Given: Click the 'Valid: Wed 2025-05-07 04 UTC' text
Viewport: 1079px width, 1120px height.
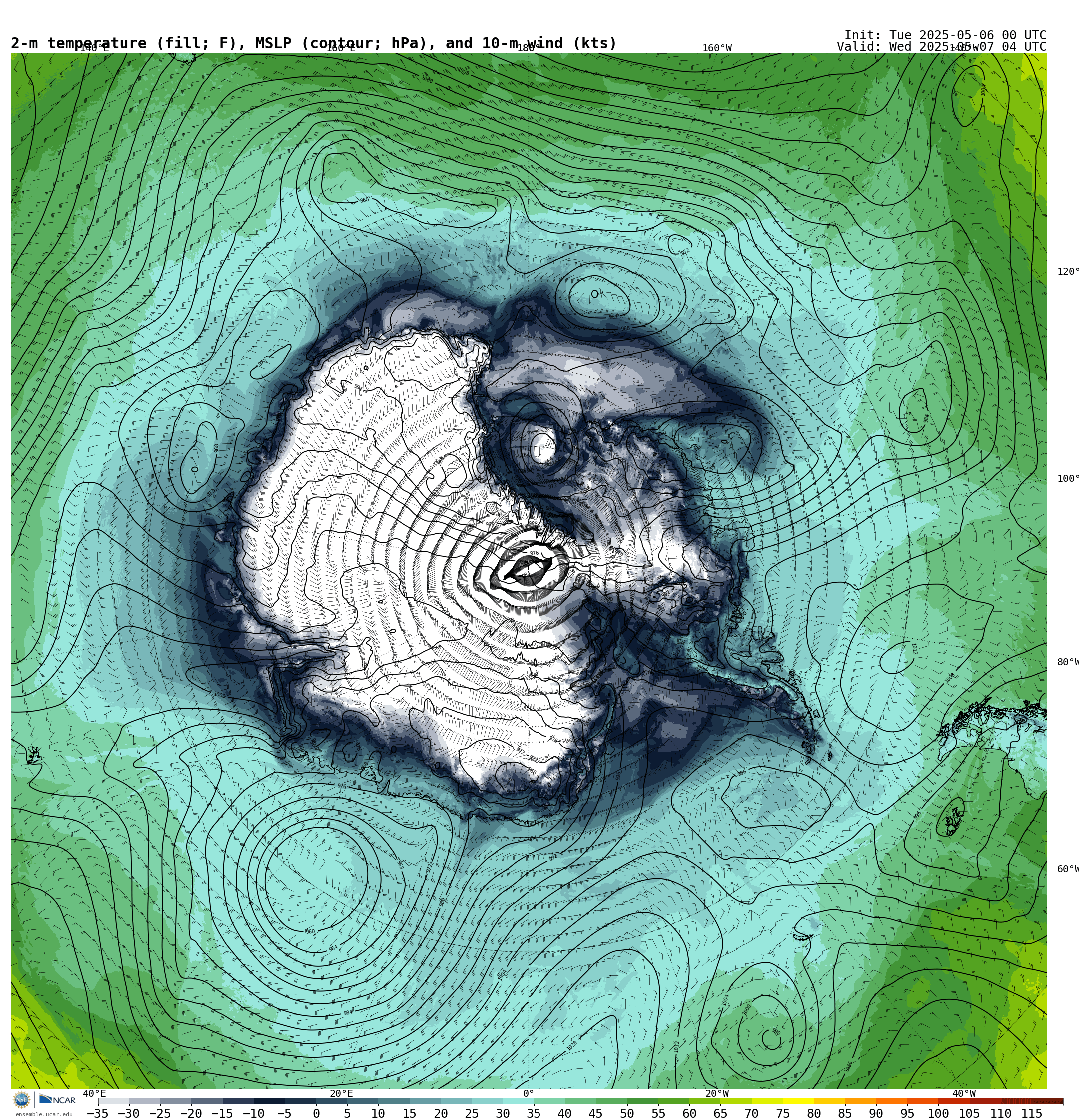Looking at the screenshot, I should click(x=941, y=47).
